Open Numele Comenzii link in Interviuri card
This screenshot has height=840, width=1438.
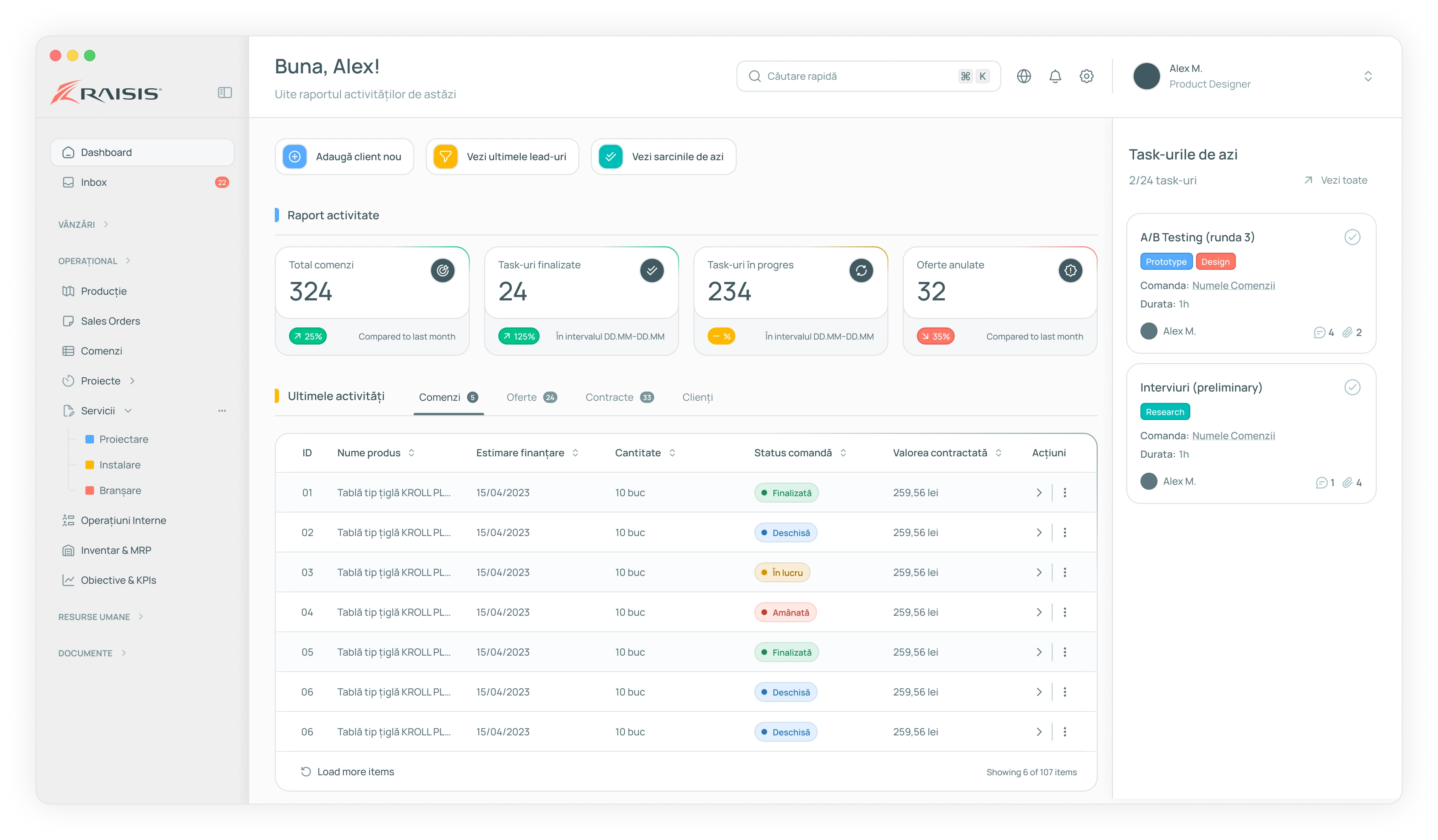(x=1234, y=436)
